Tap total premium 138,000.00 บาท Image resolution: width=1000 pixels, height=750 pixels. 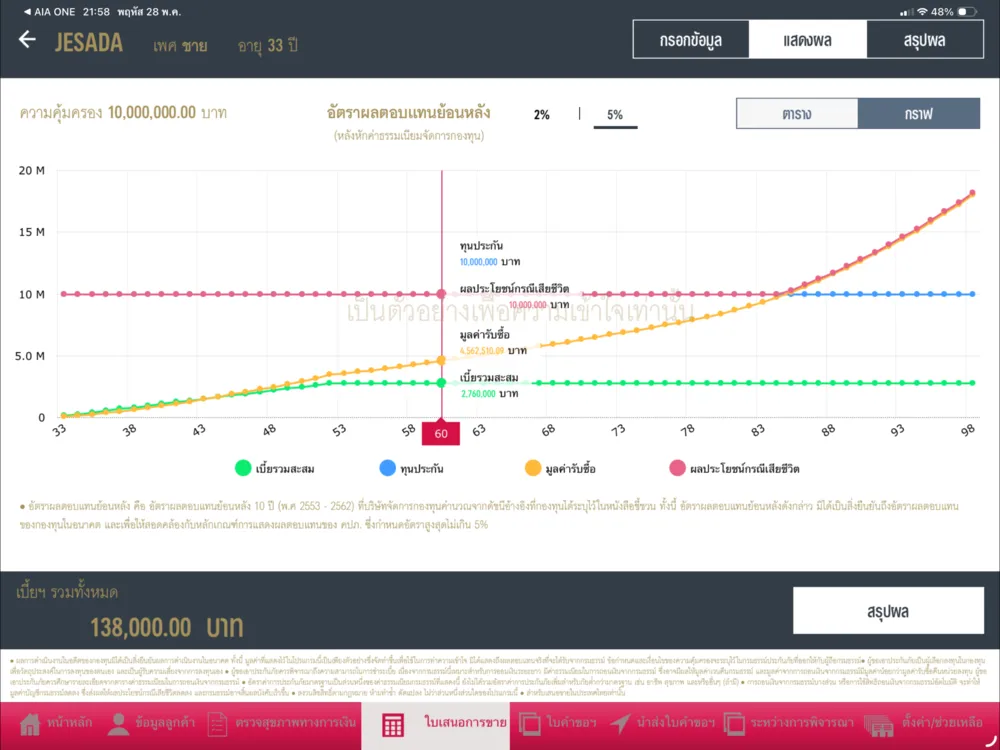tap(166, 627)
